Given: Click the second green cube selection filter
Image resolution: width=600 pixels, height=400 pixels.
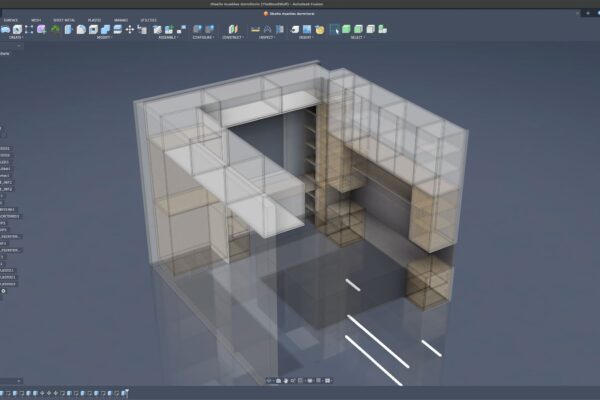Looking at the screenshot, I should pos(359,29).
